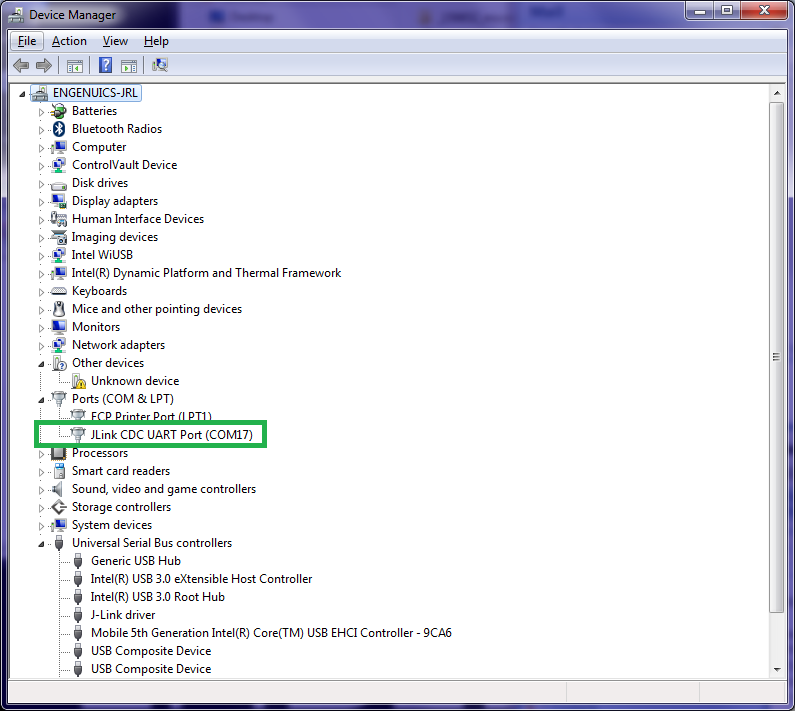Select Mobile 5th Generation Intel EHCI Controller

(x=271, y=633)
